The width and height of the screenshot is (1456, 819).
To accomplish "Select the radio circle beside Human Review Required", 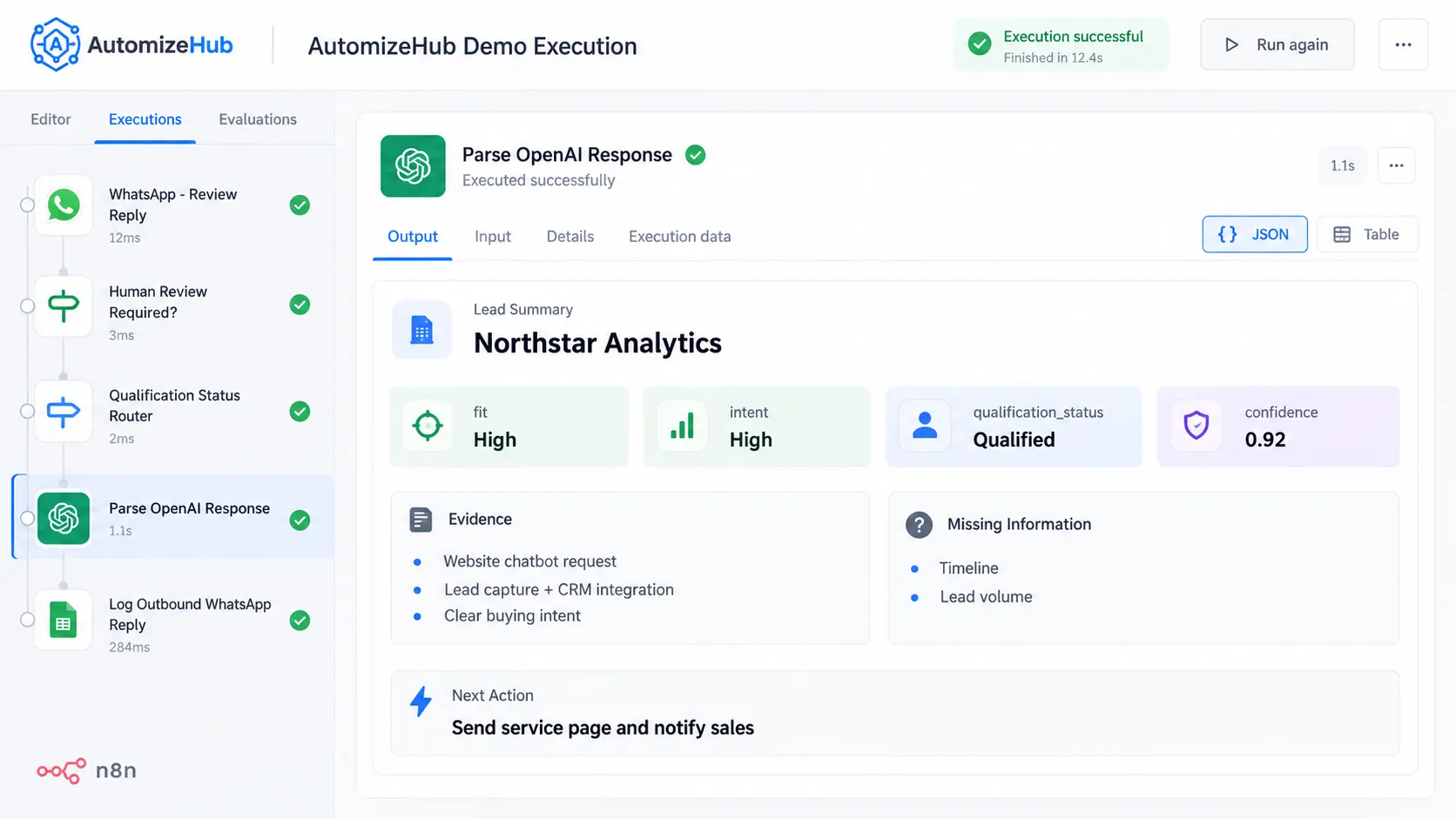I will tap(27, 305).
